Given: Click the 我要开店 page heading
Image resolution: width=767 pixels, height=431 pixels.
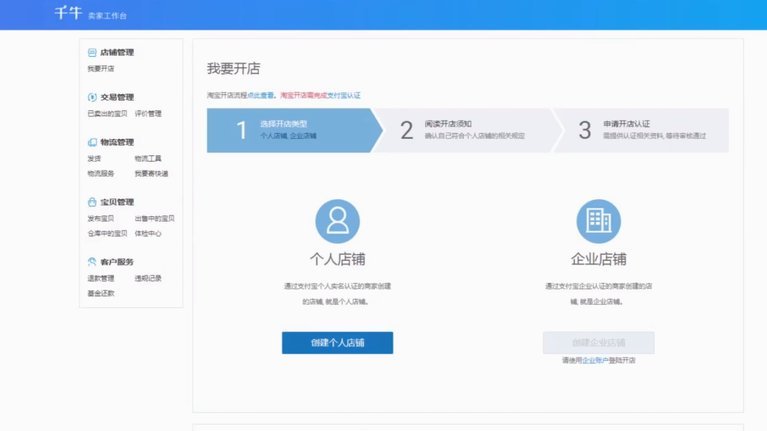Looking at the screenshot, I should (x=233, y=68).
